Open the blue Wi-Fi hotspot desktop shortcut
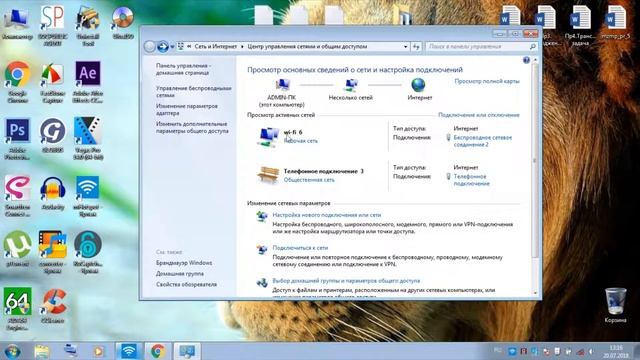Image resolution: width=640 pixels, height=360 pixels. click(87, 188)
